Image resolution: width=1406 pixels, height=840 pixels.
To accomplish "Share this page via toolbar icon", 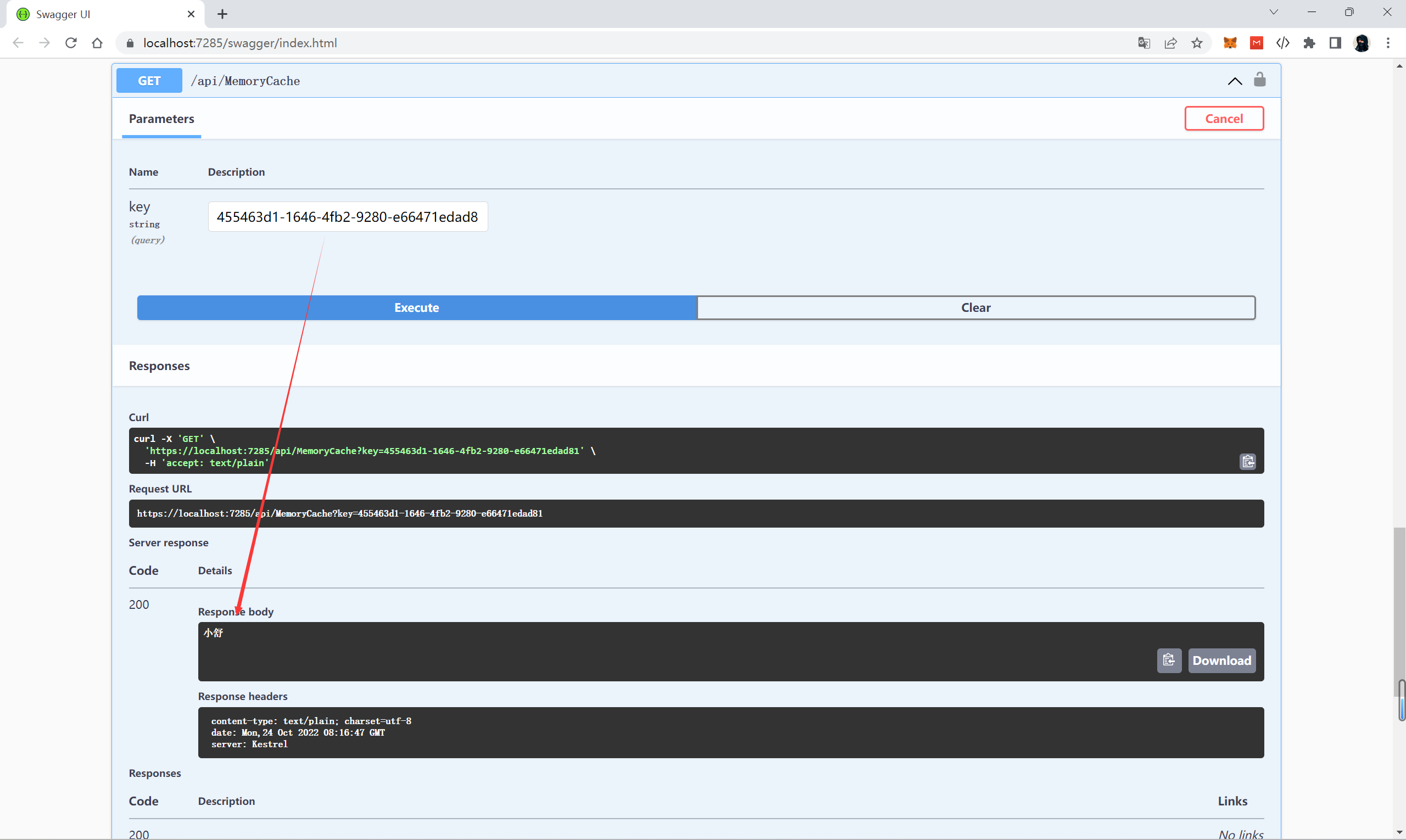I will pyautogui.click(x=1170, y=43).
